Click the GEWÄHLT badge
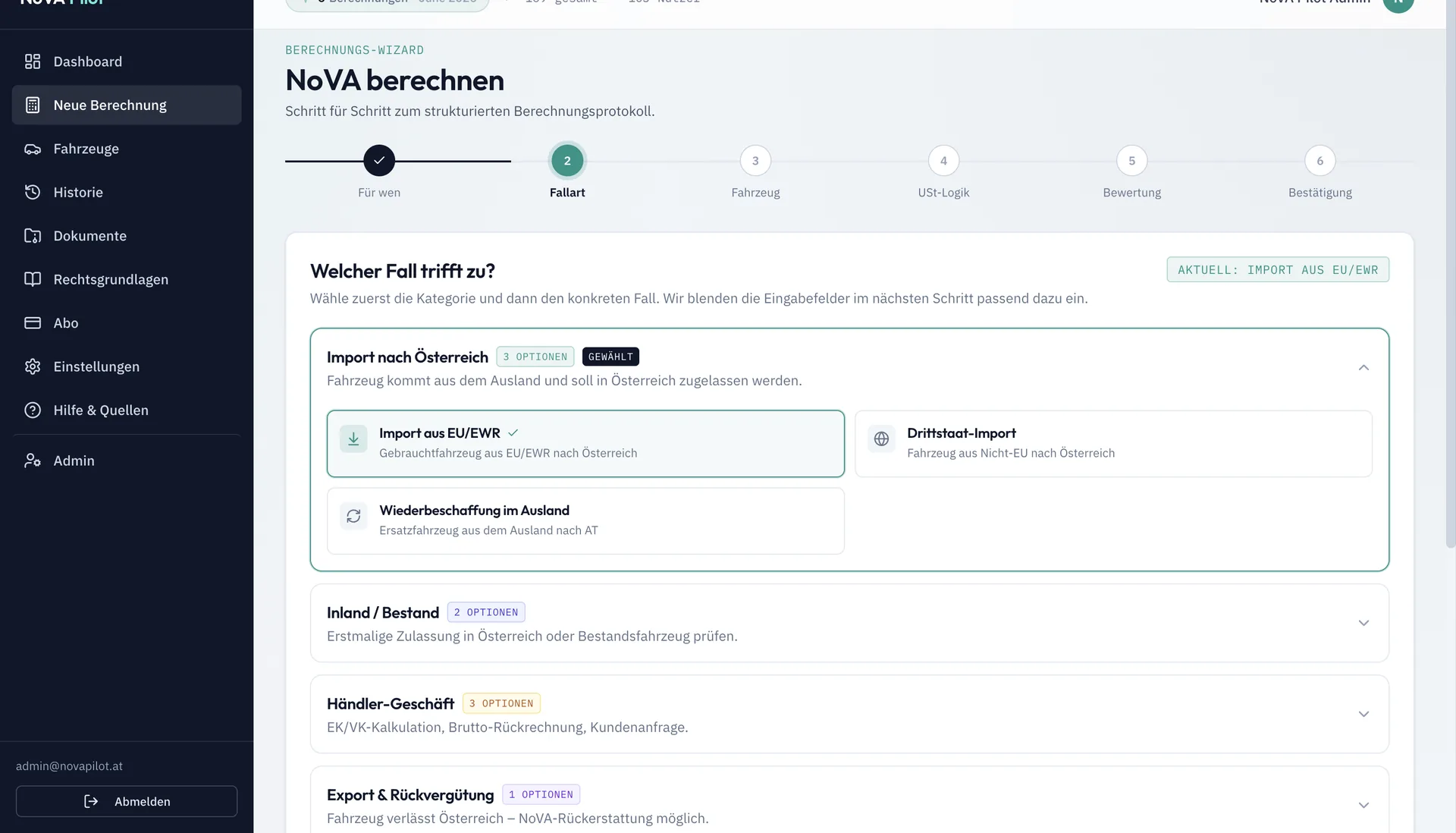The image size is (1456, 833). click(610, 357)
